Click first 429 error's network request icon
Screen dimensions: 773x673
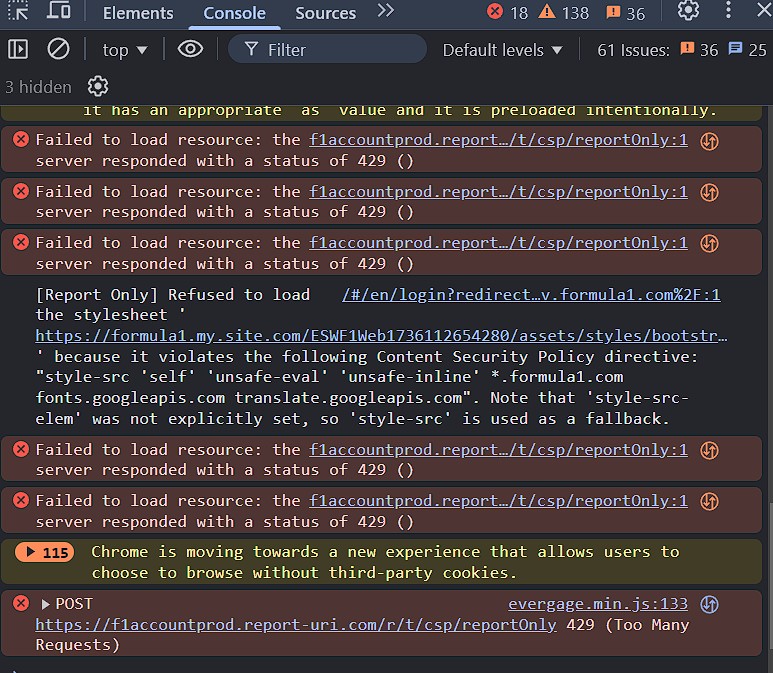709,142
